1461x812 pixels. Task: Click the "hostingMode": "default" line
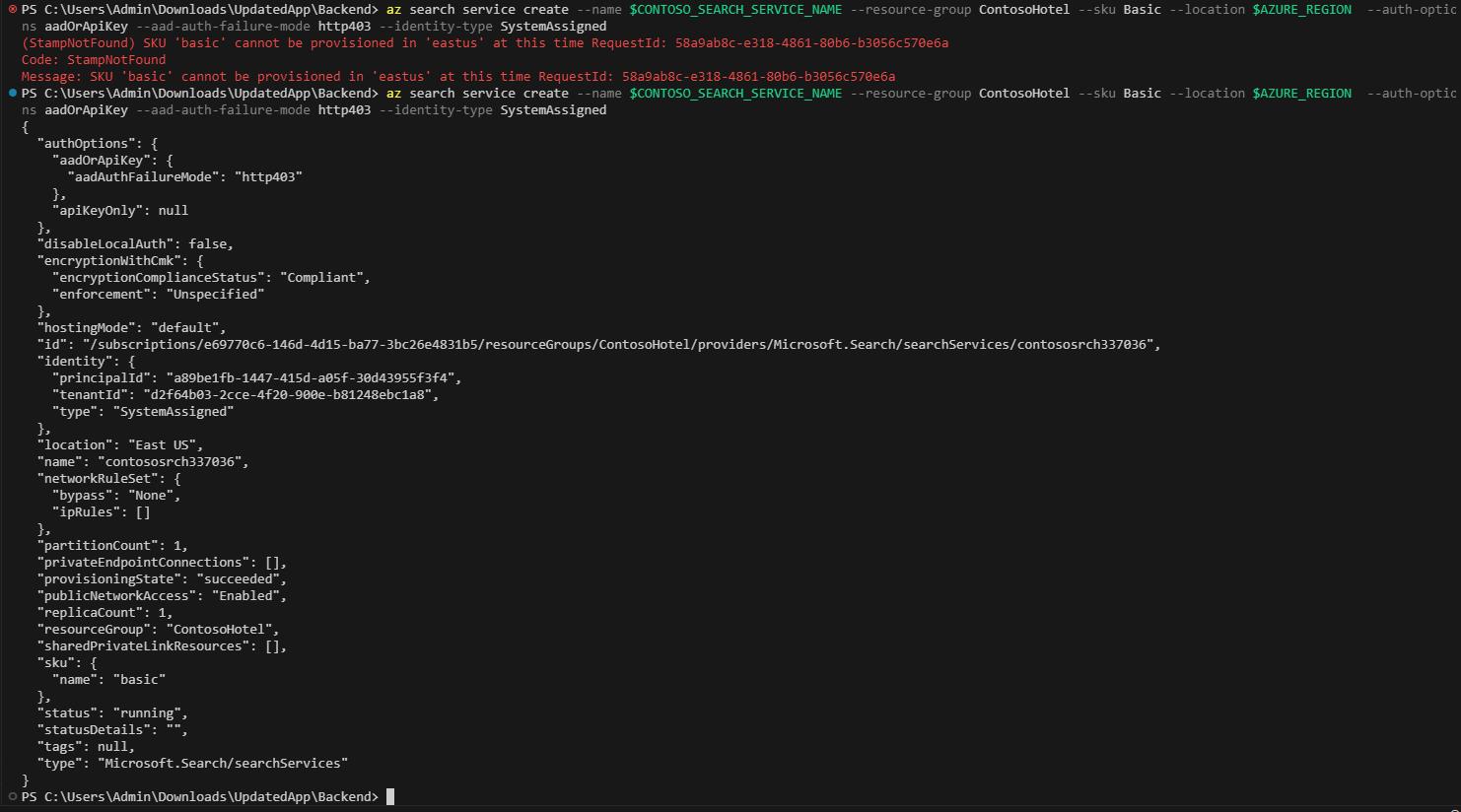pyautogui.click(x=132, y=328)
